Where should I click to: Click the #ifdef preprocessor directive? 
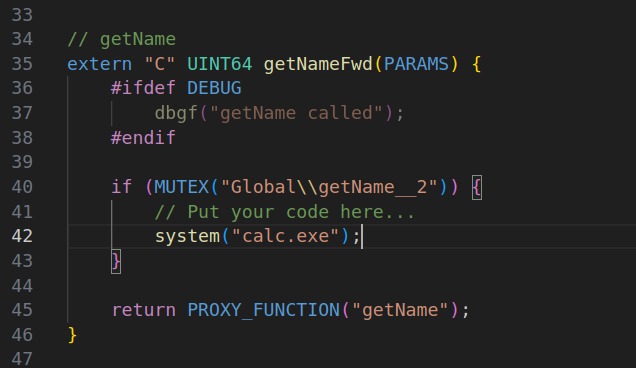point(143,88)
